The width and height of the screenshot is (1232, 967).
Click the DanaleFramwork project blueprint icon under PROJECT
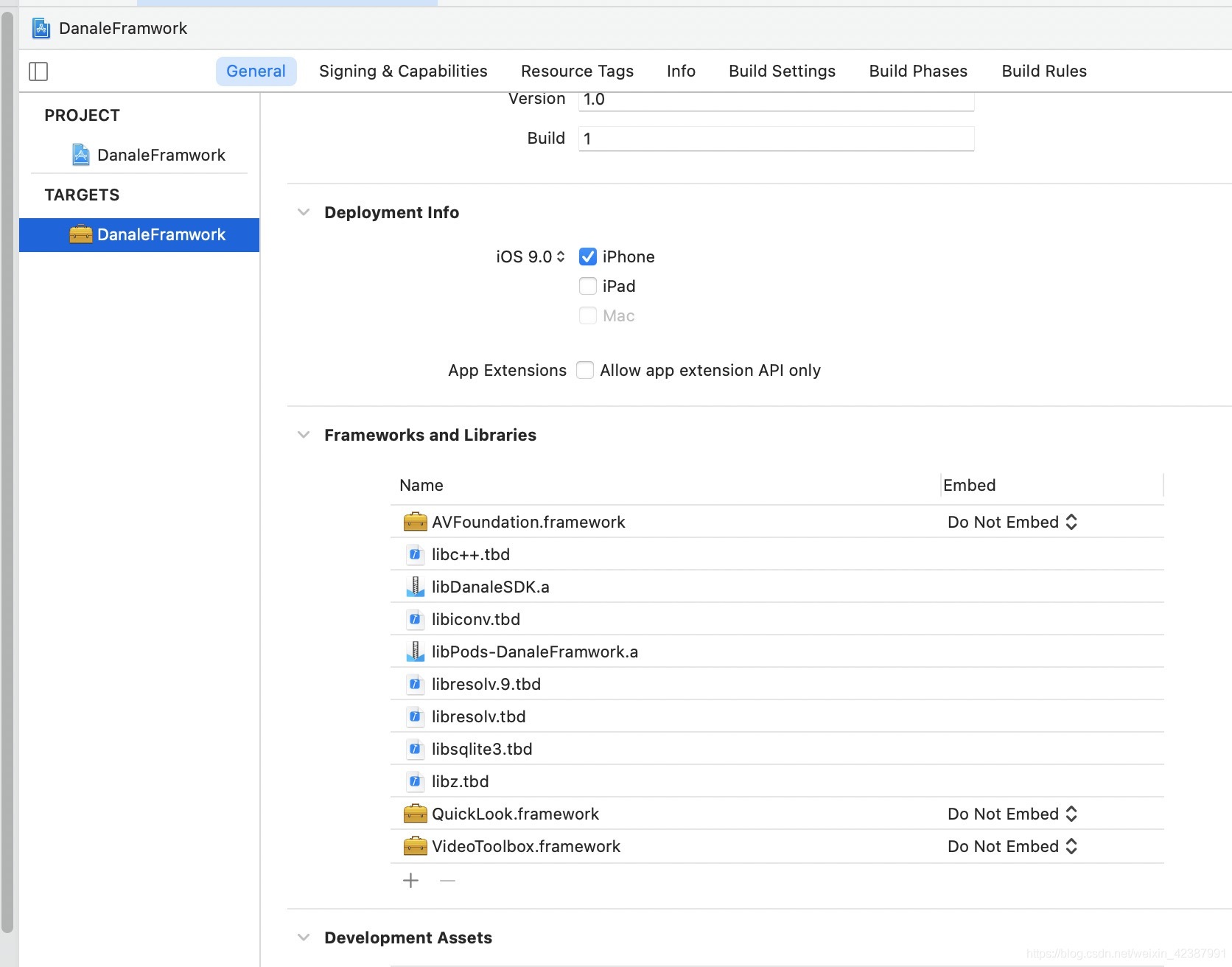(x=81, y=155)
